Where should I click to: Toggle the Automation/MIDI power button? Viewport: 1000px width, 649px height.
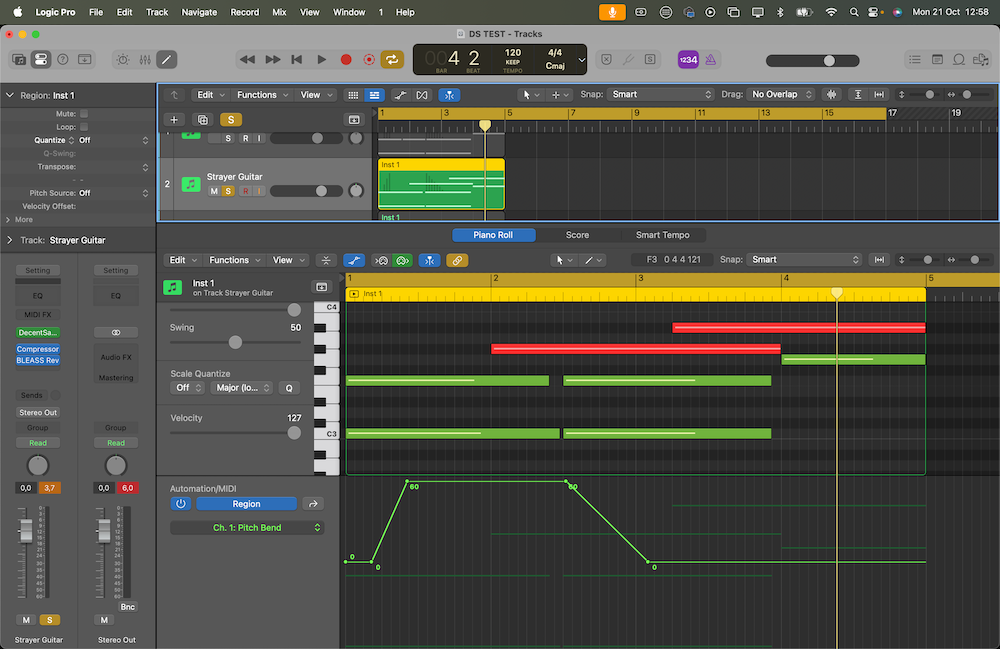click(x=180, y=504)
